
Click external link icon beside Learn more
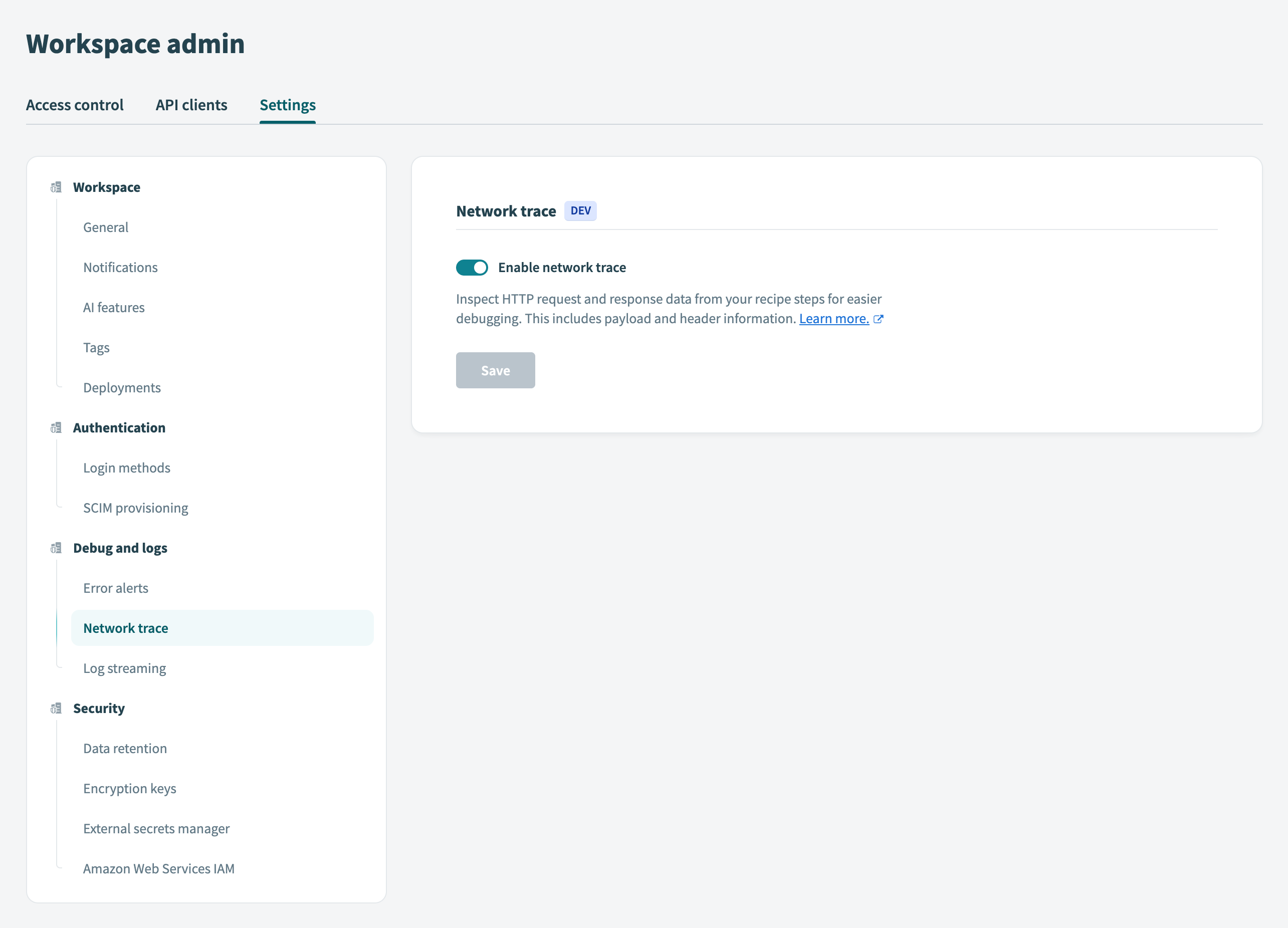878,319
